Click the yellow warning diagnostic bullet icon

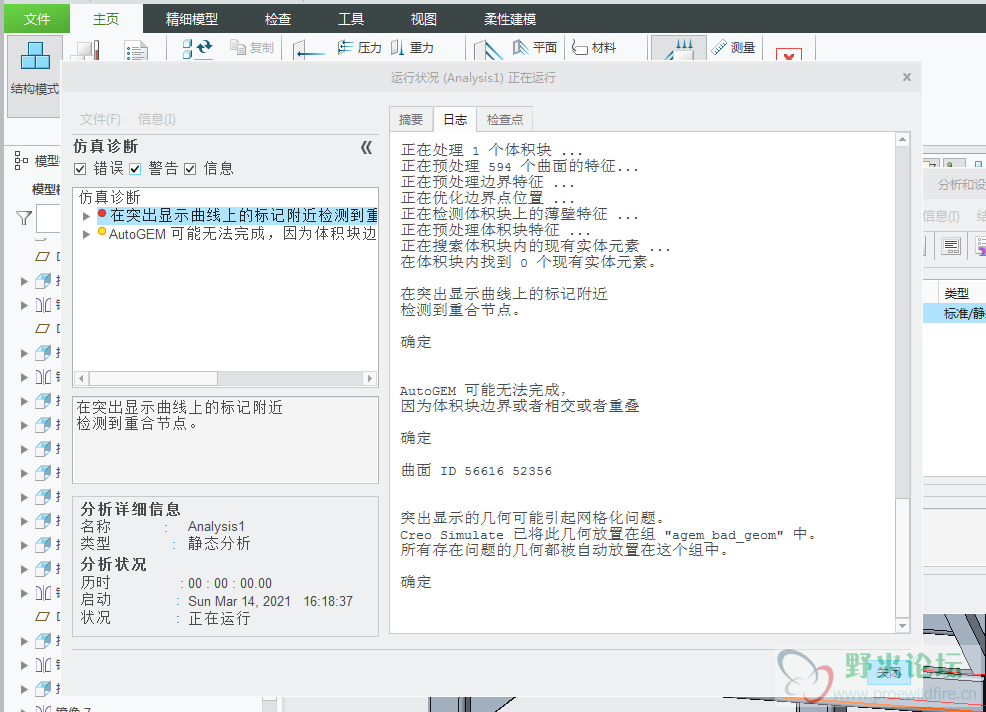tap(102, 232)
